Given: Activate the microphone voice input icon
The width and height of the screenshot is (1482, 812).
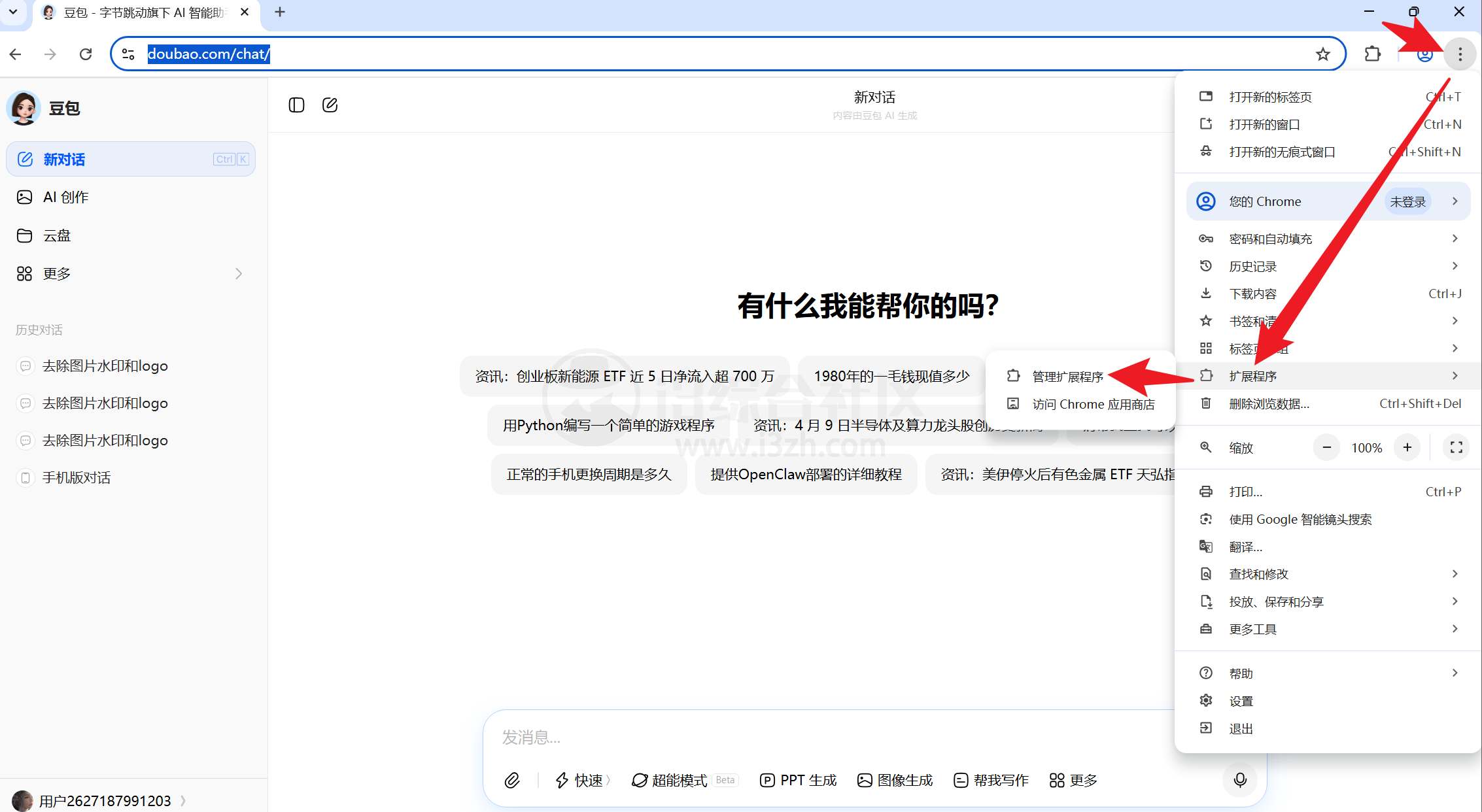Looking at the screenshot, I should [1240, 780].
